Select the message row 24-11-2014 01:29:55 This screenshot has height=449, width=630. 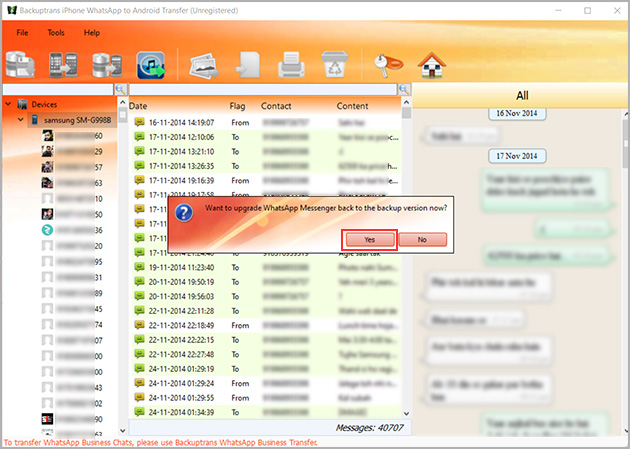pos(266,398)
